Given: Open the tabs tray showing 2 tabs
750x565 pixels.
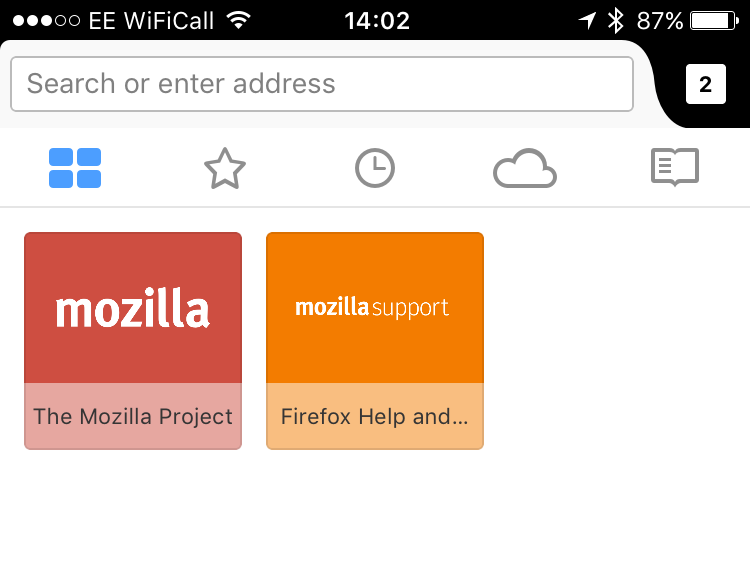Looking at the screenshot, I should [706, 84].
